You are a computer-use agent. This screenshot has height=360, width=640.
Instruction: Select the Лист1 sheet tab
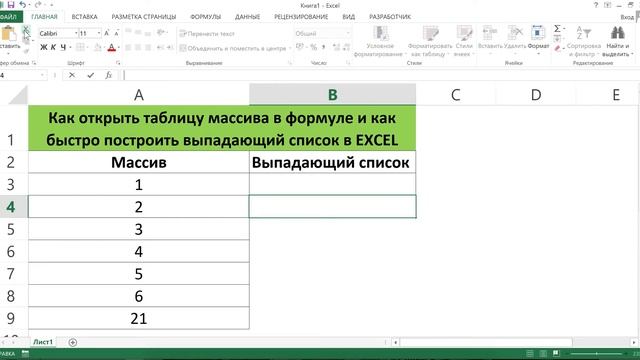[x=43, y=342]
